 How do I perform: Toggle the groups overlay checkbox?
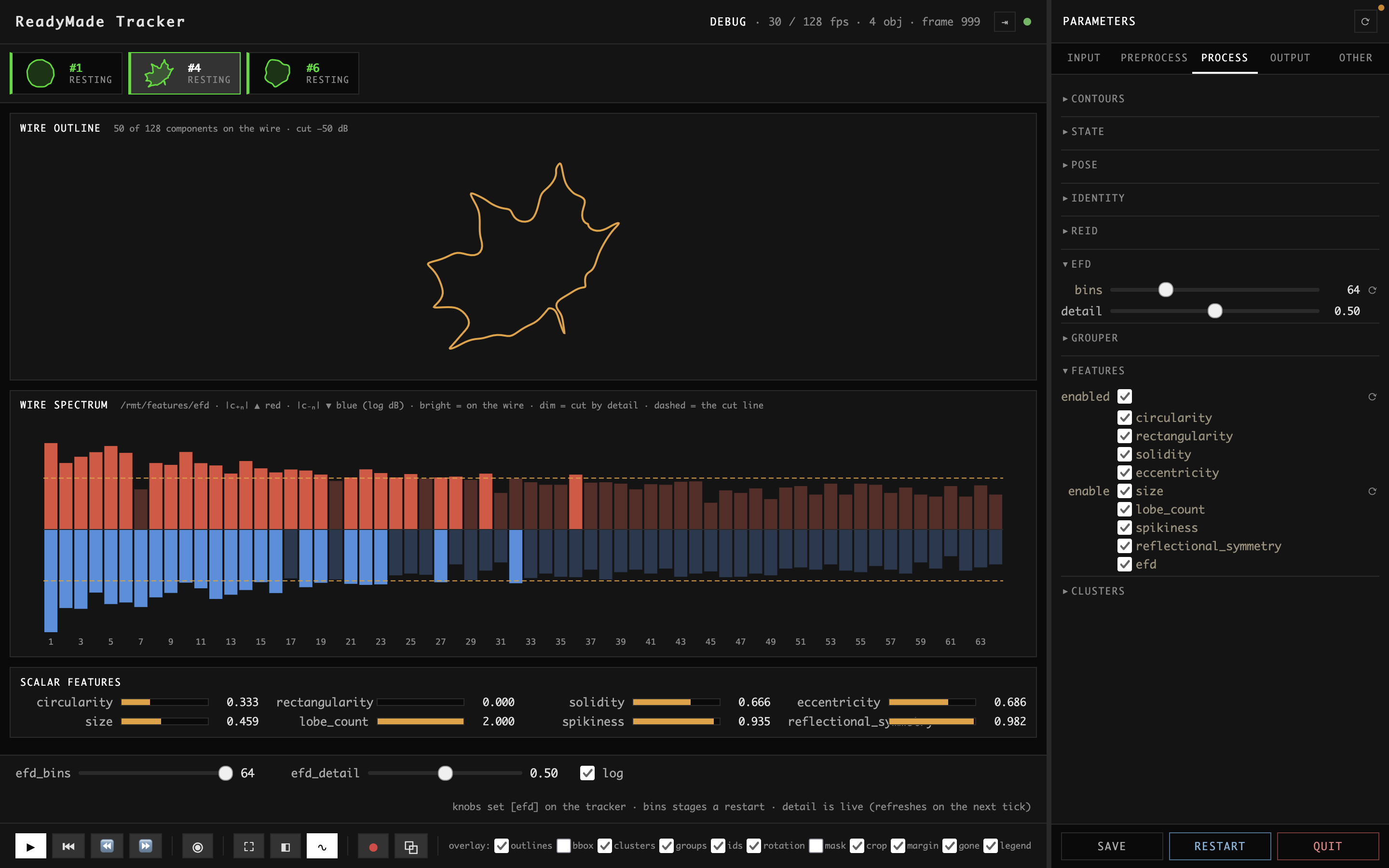667,846
